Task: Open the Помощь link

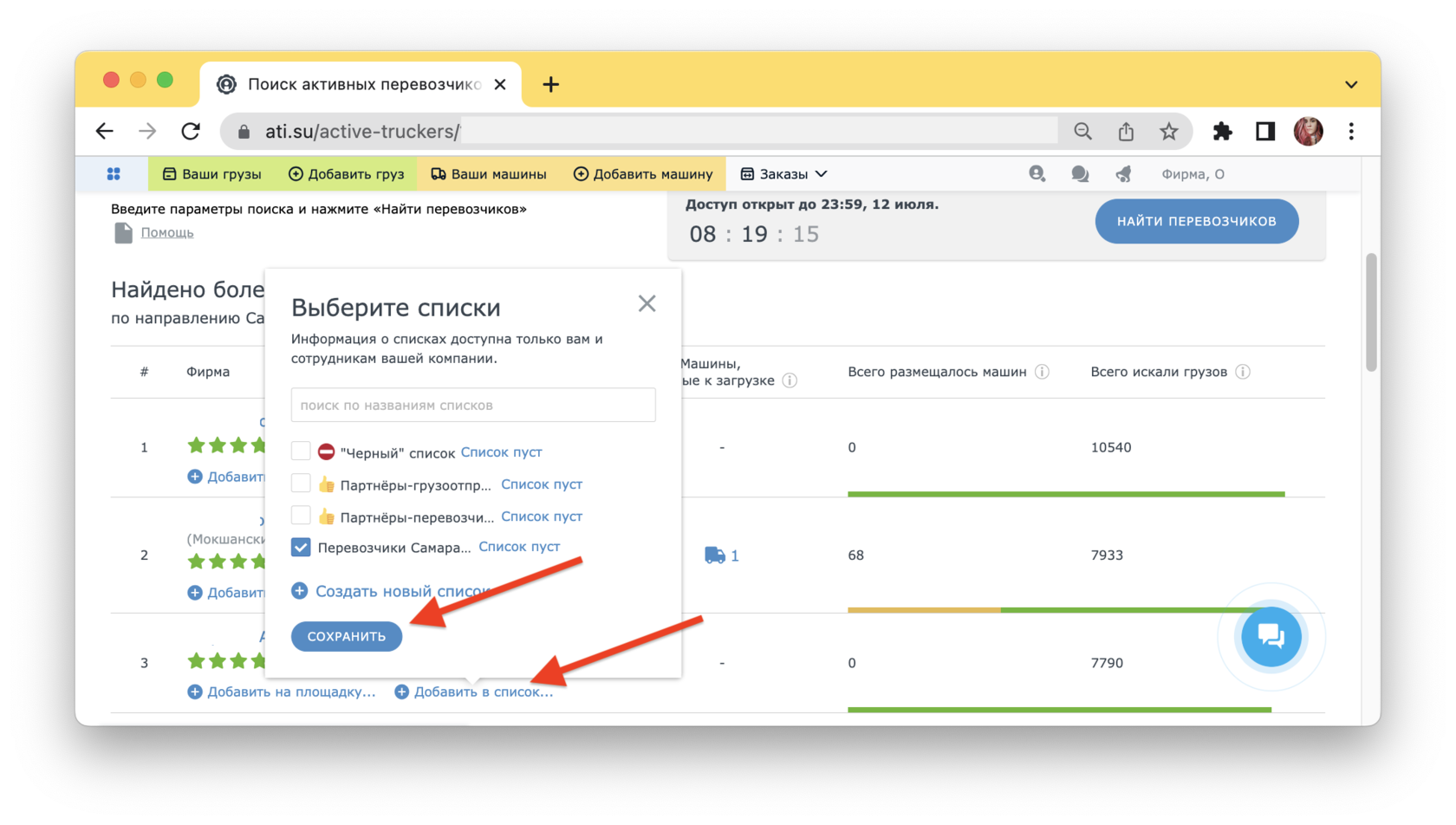Action: 167,232
